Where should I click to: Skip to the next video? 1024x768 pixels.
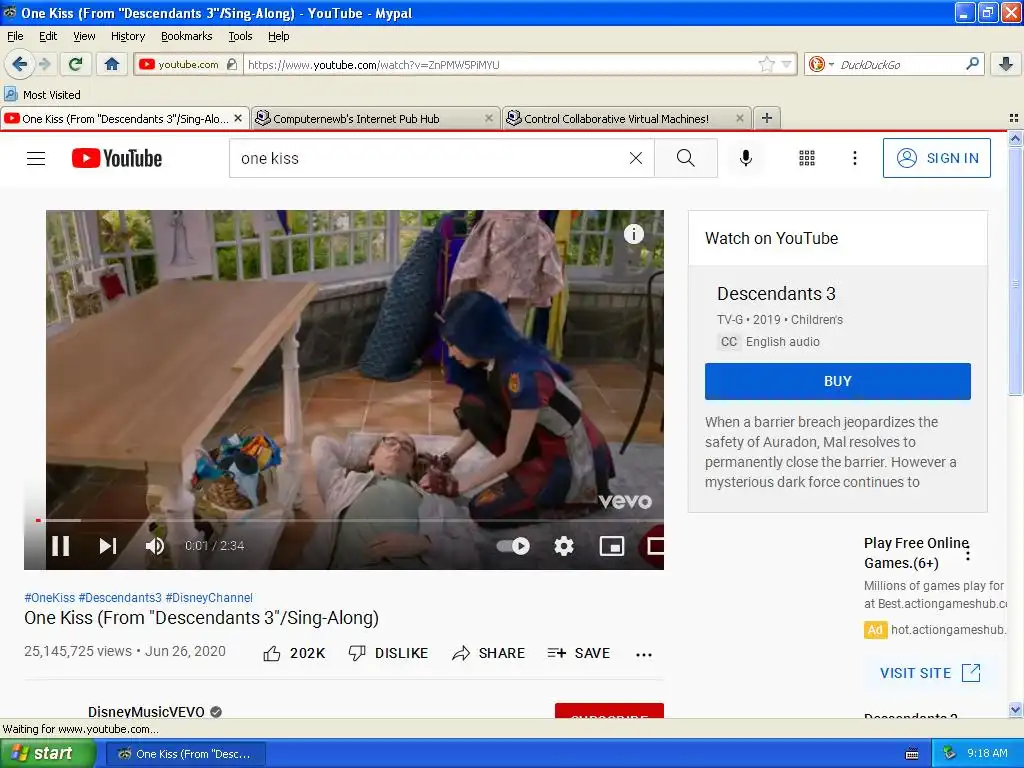[108, 546]
